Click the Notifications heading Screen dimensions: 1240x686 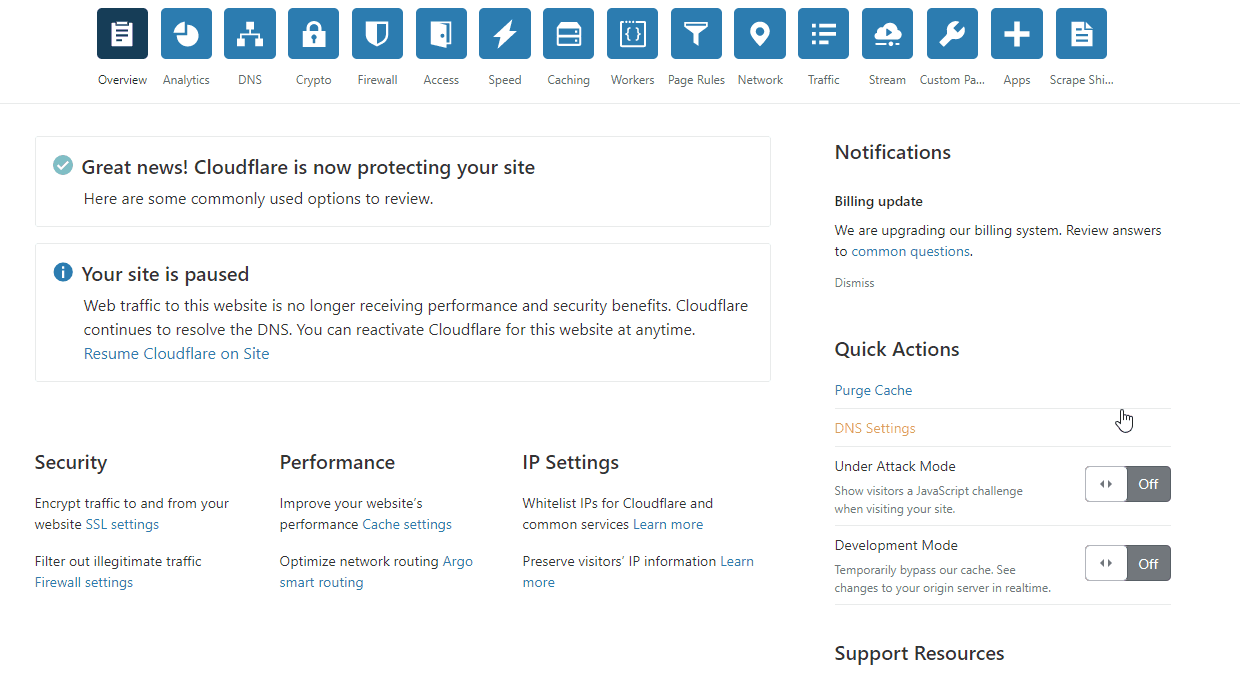(x=892, y=152)
